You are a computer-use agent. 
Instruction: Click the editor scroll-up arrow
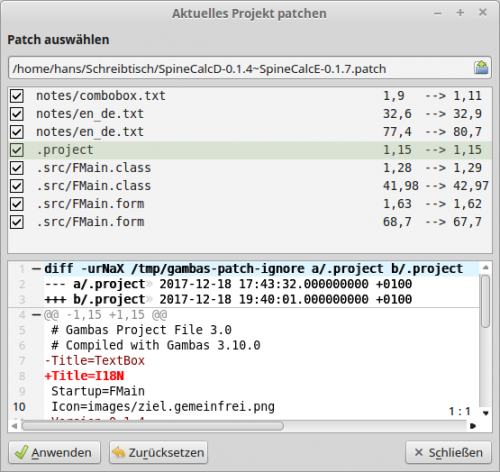[486, 267]
